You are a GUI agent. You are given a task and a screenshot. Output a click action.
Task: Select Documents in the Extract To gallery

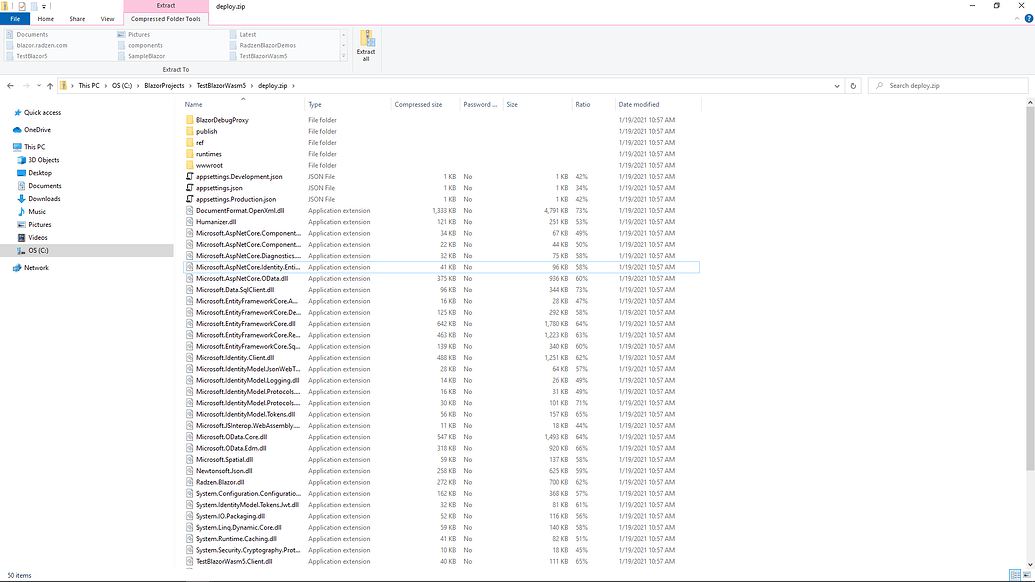point(30,32)
